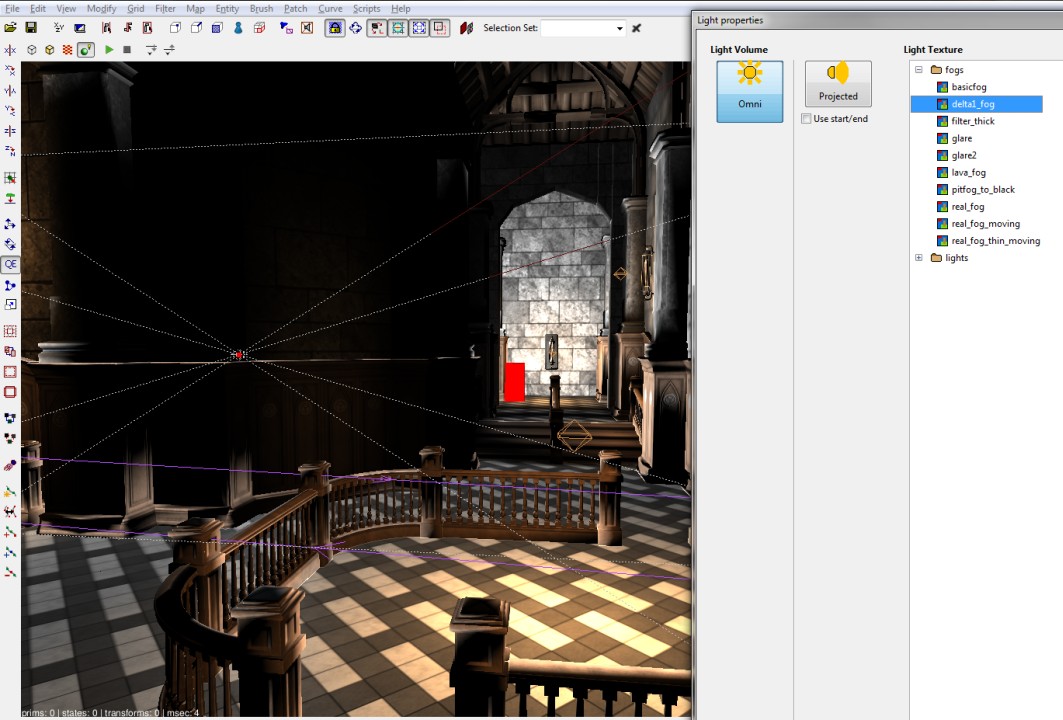Select the Omni light volume
Screen dimensions: 1063x720
pyautogui.click(x=749, y=91)
